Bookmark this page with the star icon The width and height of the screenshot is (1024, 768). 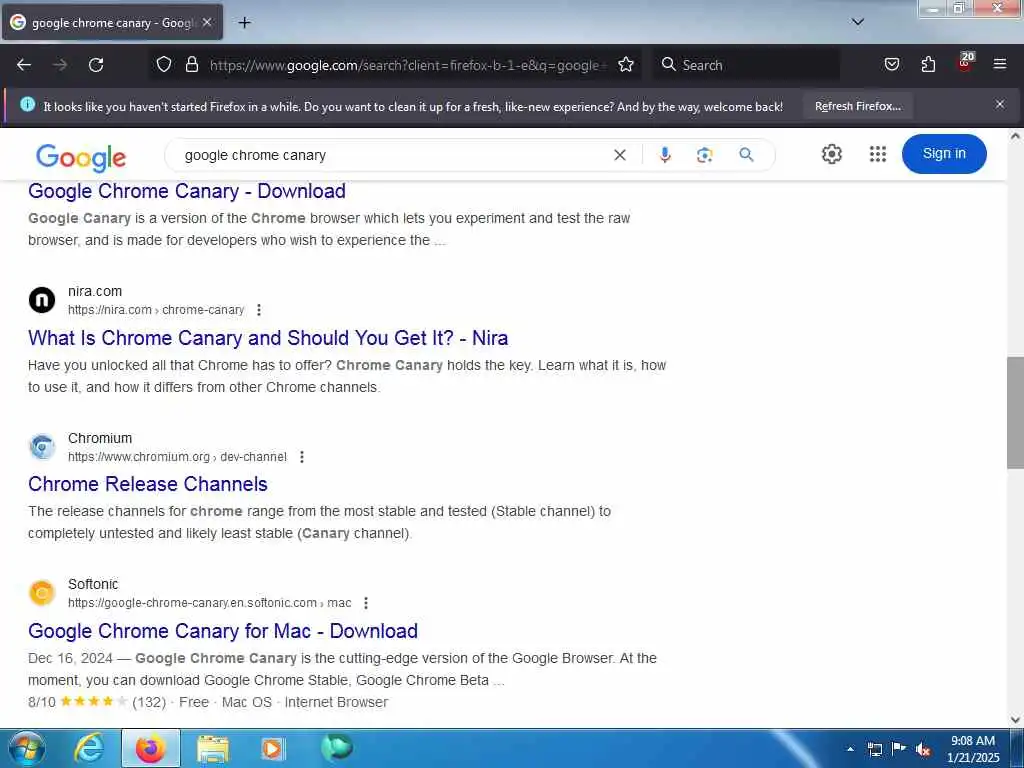pyautogui.click(x=626, y=64)
